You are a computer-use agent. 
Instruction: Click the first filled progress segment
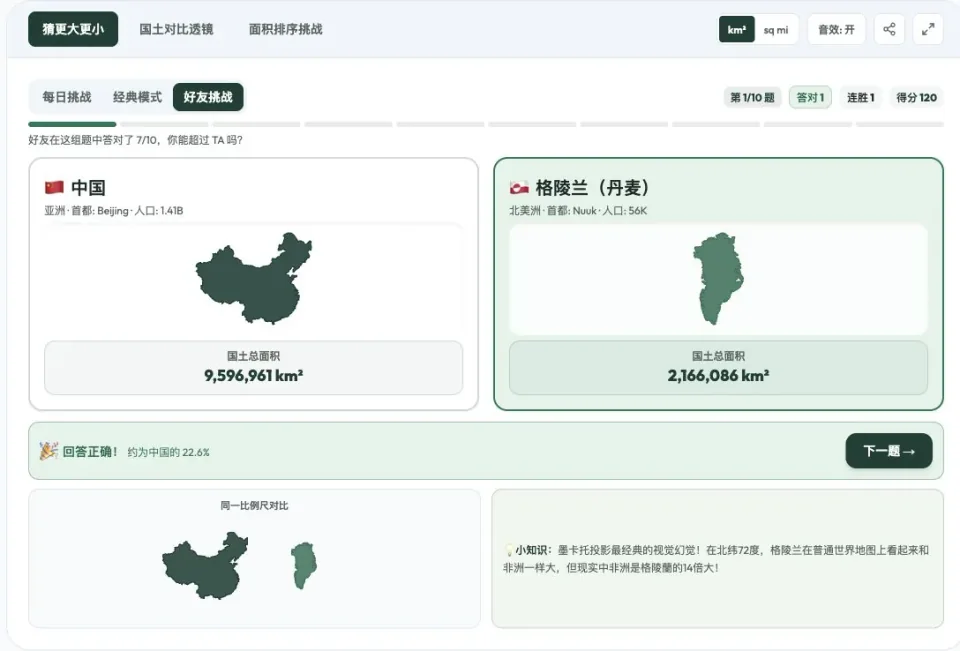coord(72,124)
